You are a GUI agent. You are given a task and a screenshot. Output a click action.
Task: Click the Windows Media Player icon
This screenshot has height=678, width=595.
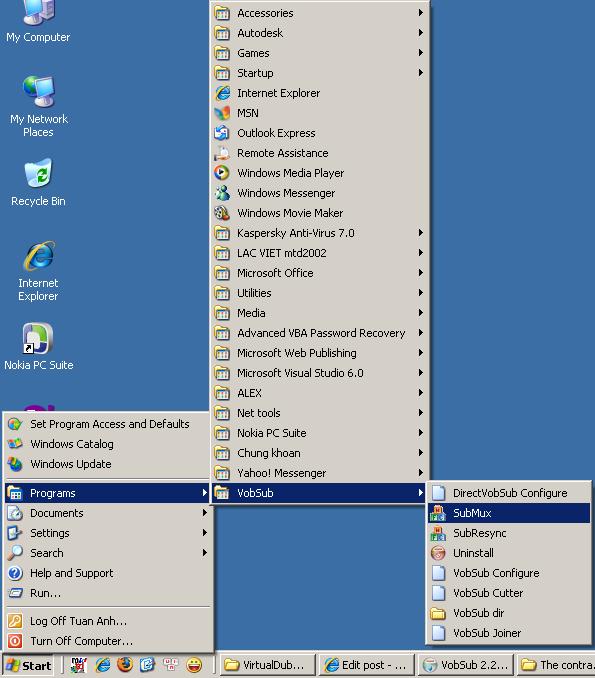point(222,173)
